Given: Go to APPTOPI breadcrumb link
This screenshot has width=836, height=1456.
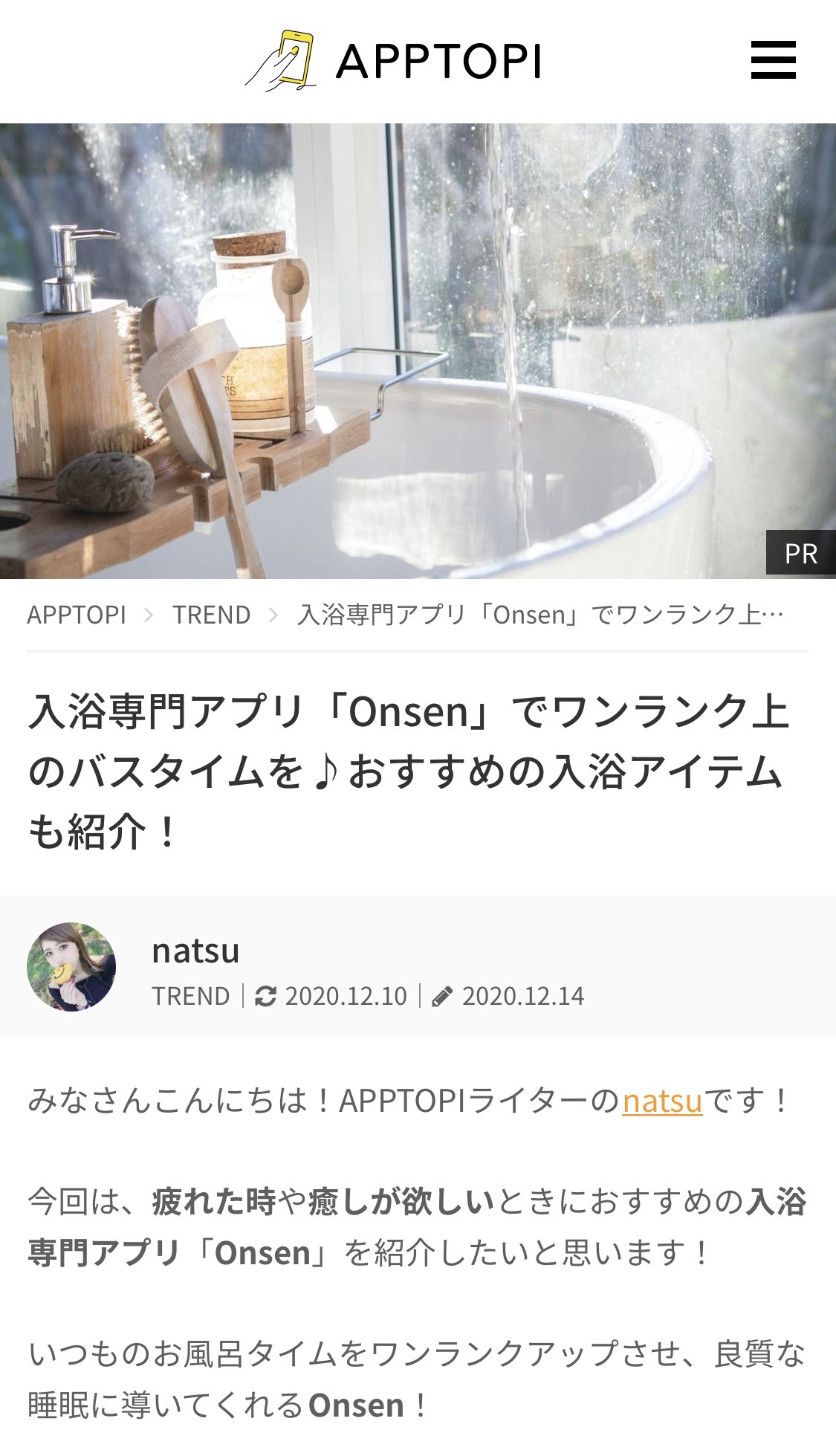Looking at the screenshot, I should pyautogui.click(x=77, y=615).
